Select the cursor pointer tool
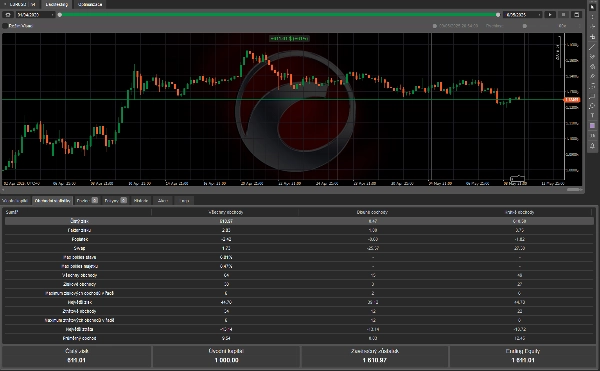The width and height of the screenshot is (600, 371). pos(592,7)
